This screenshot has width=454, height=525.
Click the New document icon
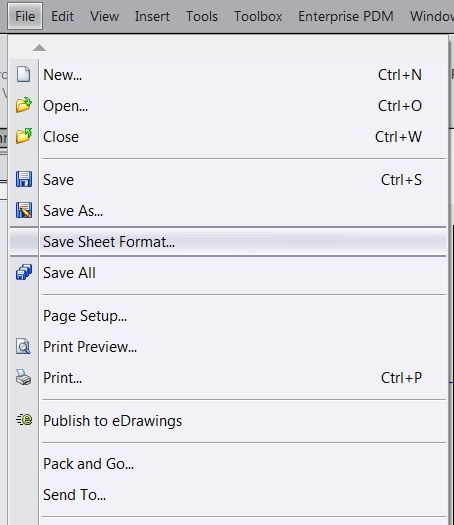(23, 74)
